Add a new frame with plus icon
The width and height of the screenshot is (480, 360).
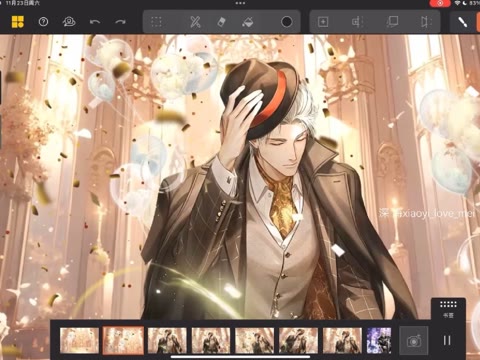(x=323, y=22)
